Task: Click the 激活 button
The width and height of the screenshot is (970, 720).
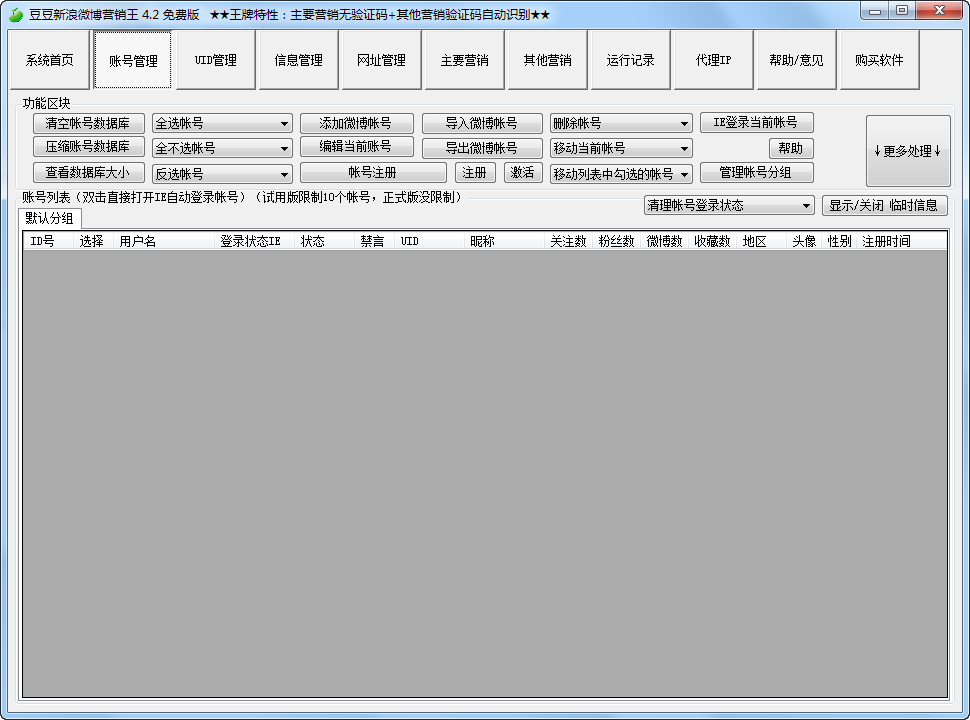Action: pyautogui.click(x=523, y=172)
